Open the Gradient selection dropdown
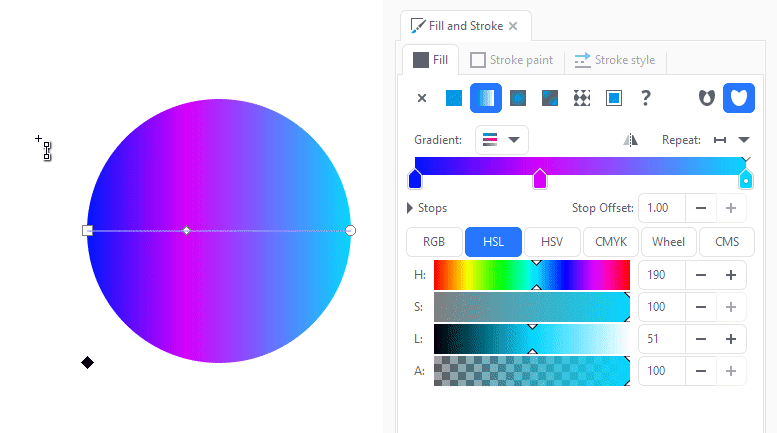Image resolution: width=777 pixels, height=433 pixels. 501,140
